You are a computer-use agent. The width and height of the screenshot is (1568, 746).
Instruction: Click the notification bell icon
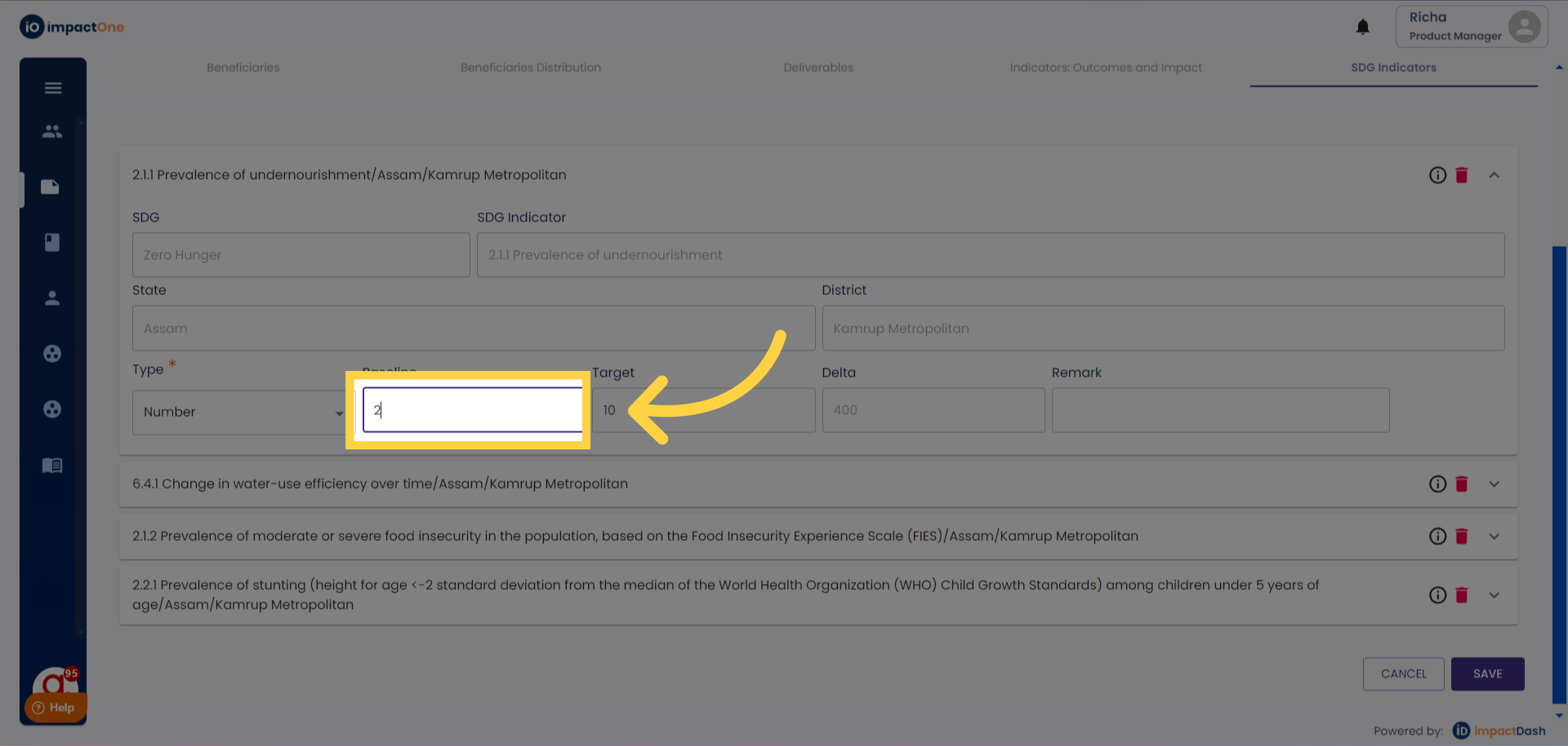(x=1362, y=28)
